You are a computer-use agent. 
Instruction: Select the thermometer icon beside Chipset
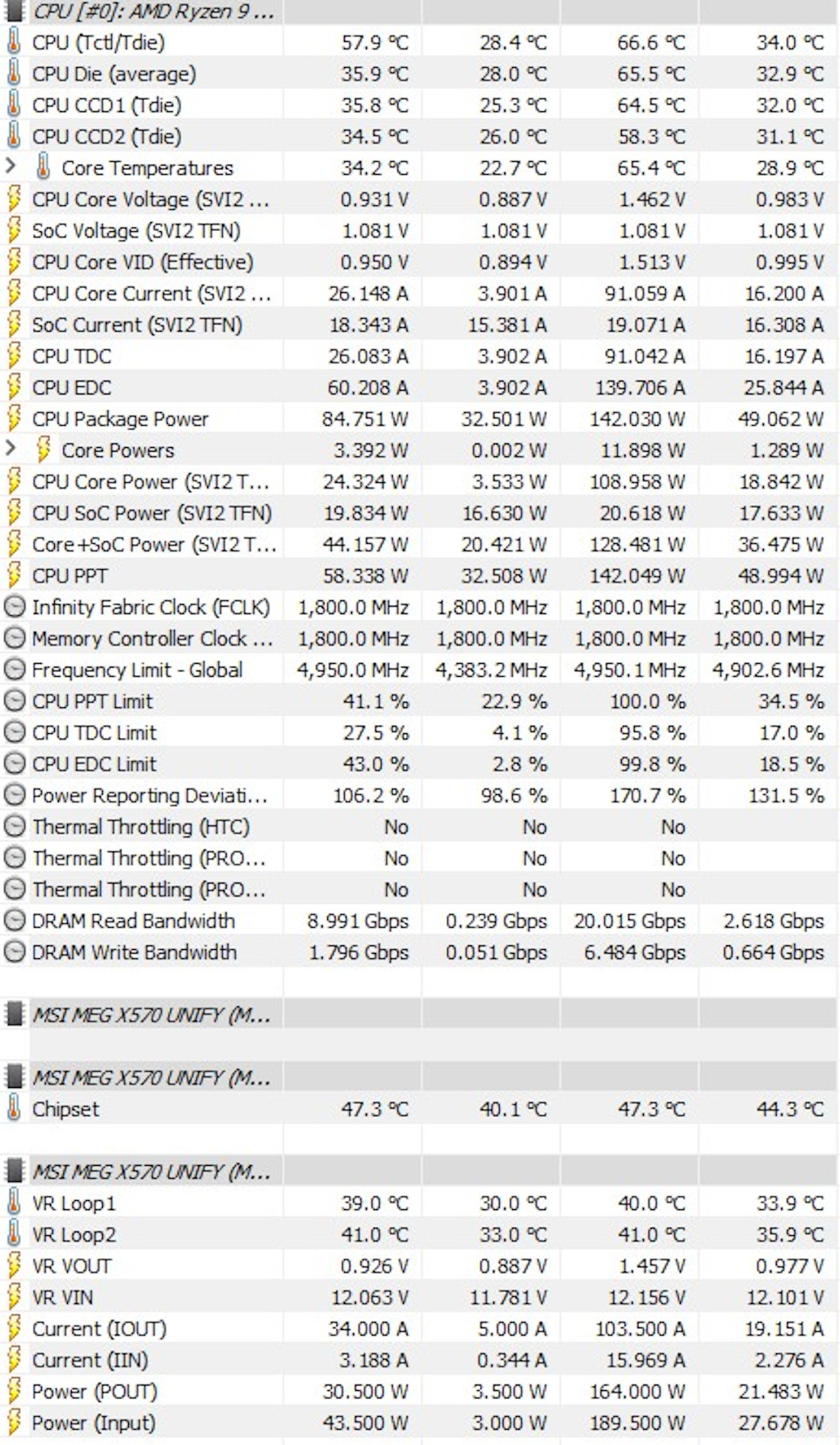tap(12, 1109)
